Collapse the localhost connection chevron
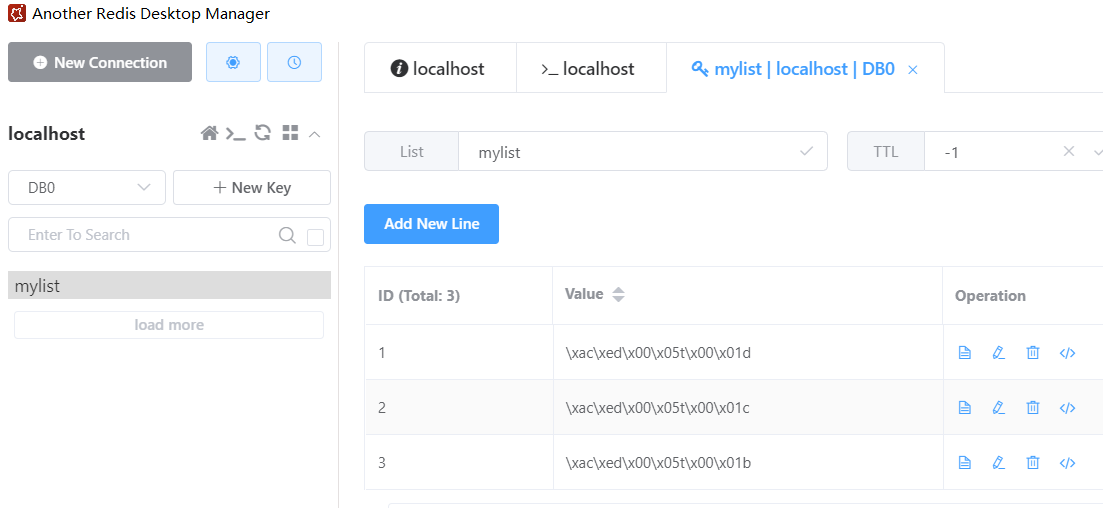The image size is (1103, 508). tap(314, 134)
